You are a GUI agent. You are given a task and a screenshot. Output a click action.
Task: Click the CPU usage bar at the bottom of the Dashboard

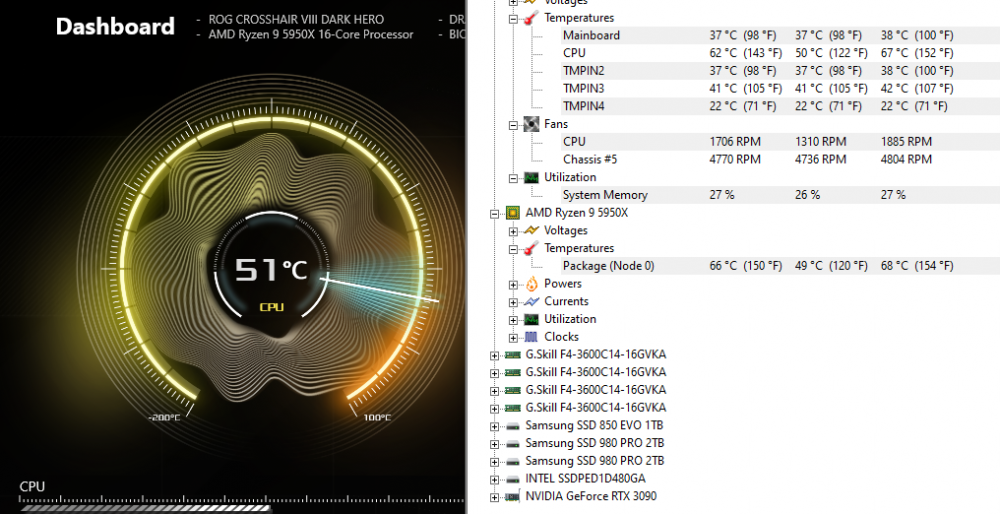point(147,509)
